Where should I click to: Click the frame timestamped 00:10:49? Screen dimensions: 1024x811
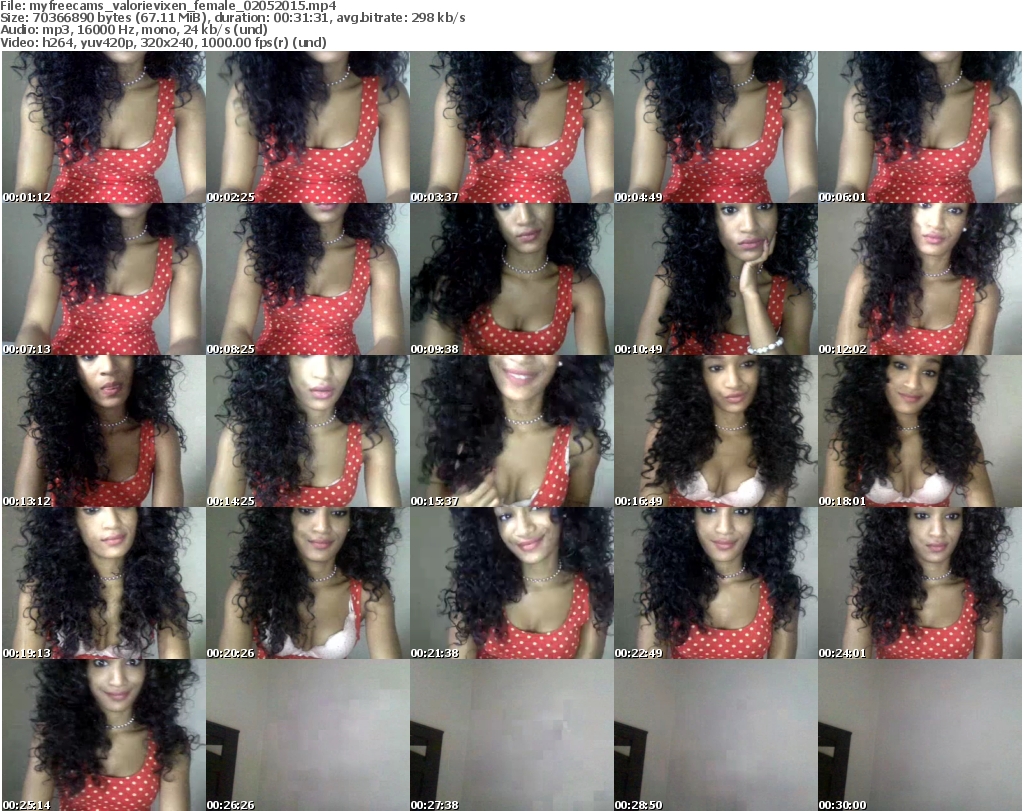[x=716, y=279]
